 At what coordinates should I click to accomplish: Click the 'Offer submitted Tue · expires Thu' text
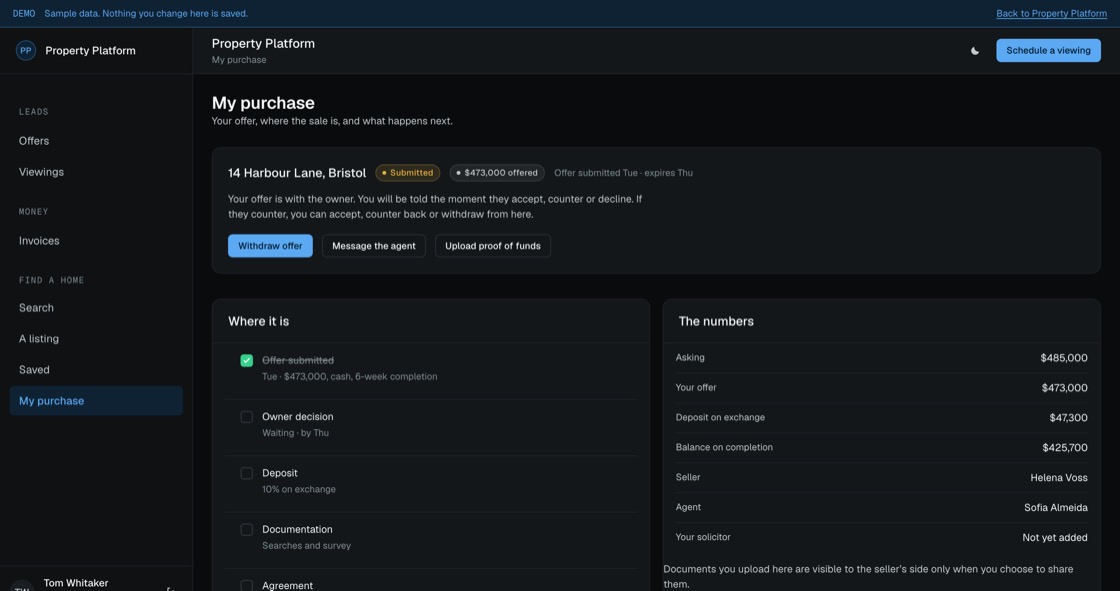pyautogui.click(x=623, y=173)
